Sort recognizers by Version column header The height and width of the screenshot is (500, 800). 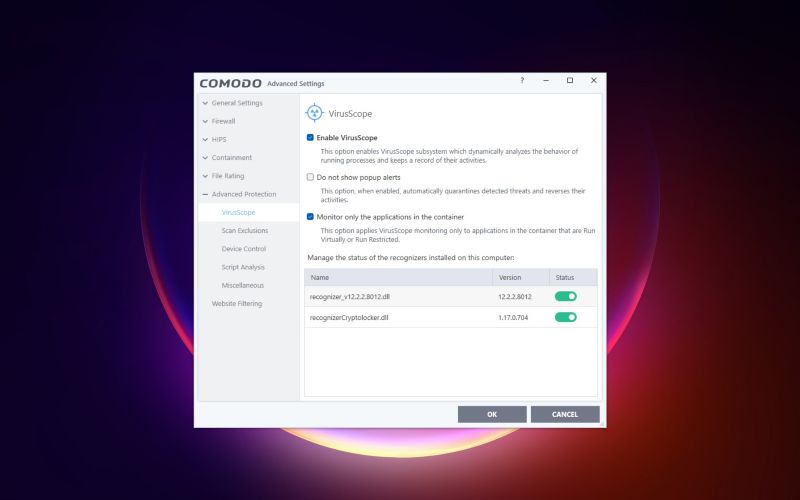tap(521, 278)
